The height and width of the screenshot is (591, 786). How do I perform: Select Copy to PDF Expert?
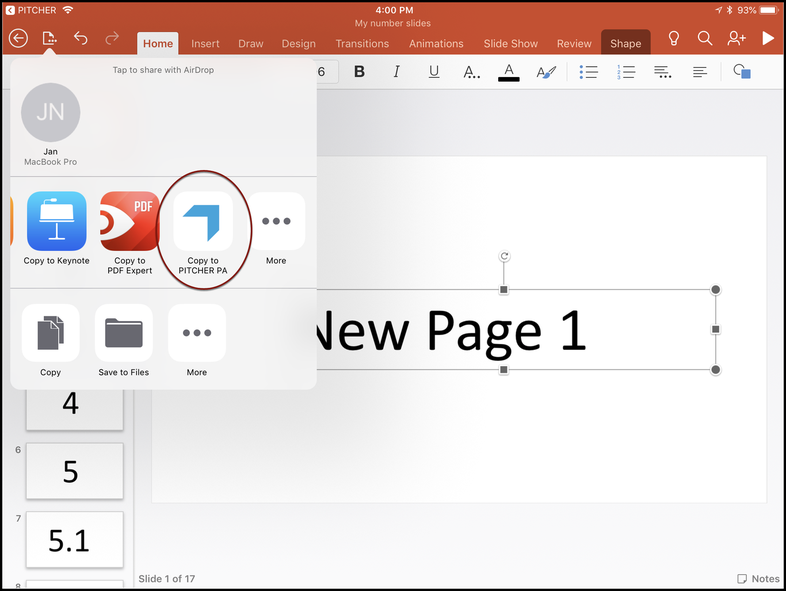130,222
